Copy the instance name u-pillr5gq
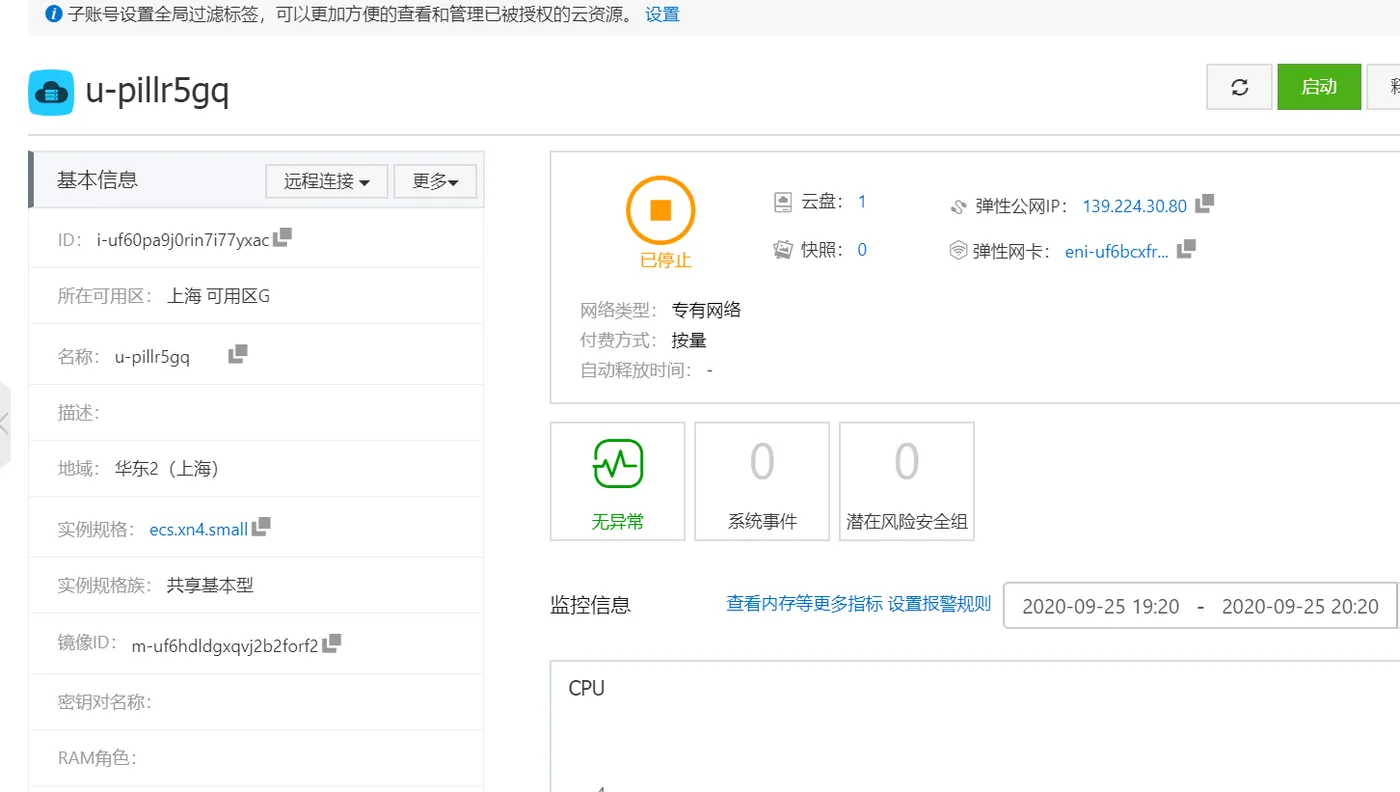This screenshot has width=1400, height=792. coord(237,352)
